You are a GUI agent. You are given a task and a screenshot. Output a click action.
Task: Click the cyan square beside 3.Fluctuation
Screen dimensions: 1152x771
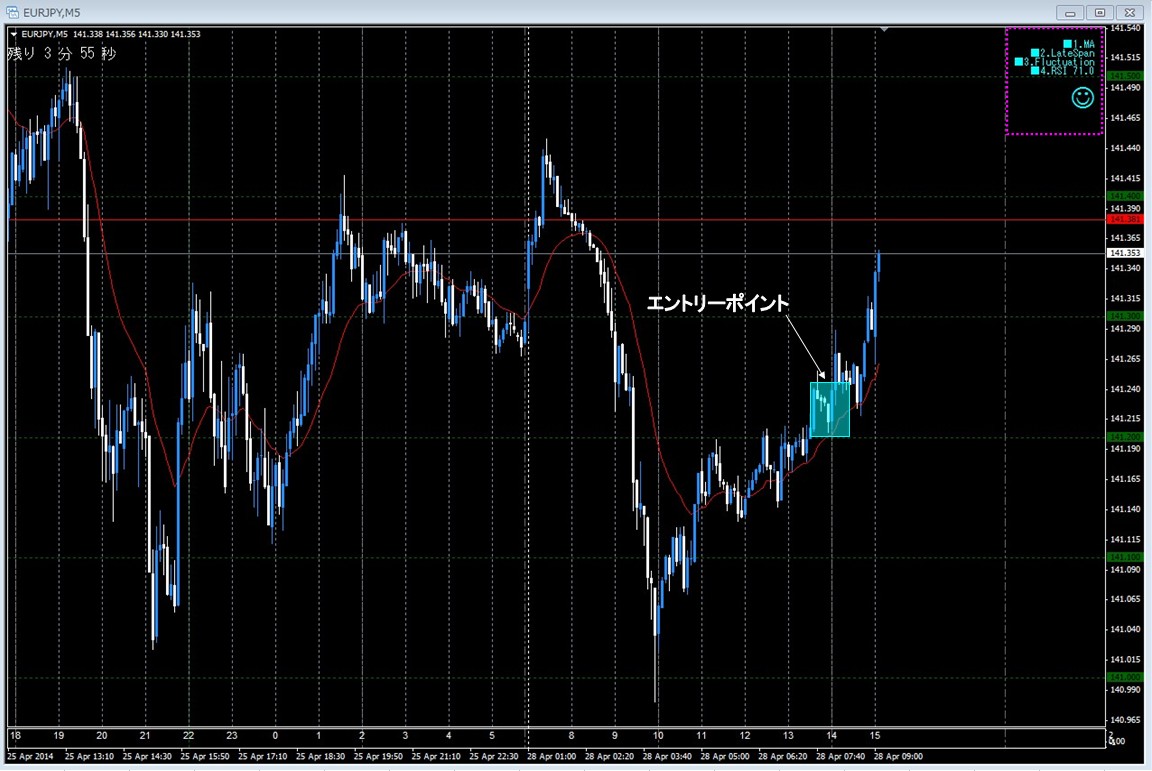tap(1018, 62)
